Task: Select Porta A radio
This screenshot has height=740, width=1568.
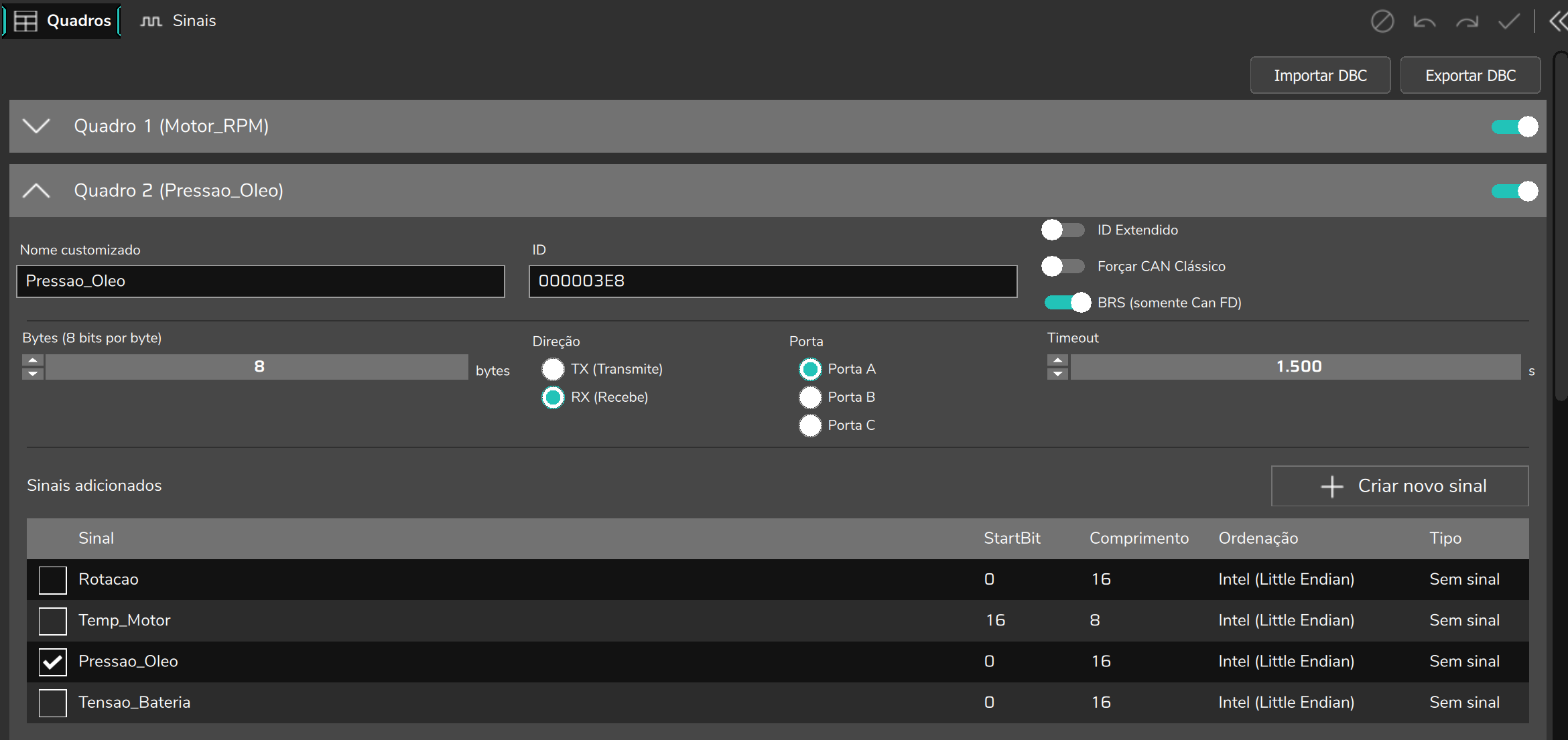Action: 810,369
